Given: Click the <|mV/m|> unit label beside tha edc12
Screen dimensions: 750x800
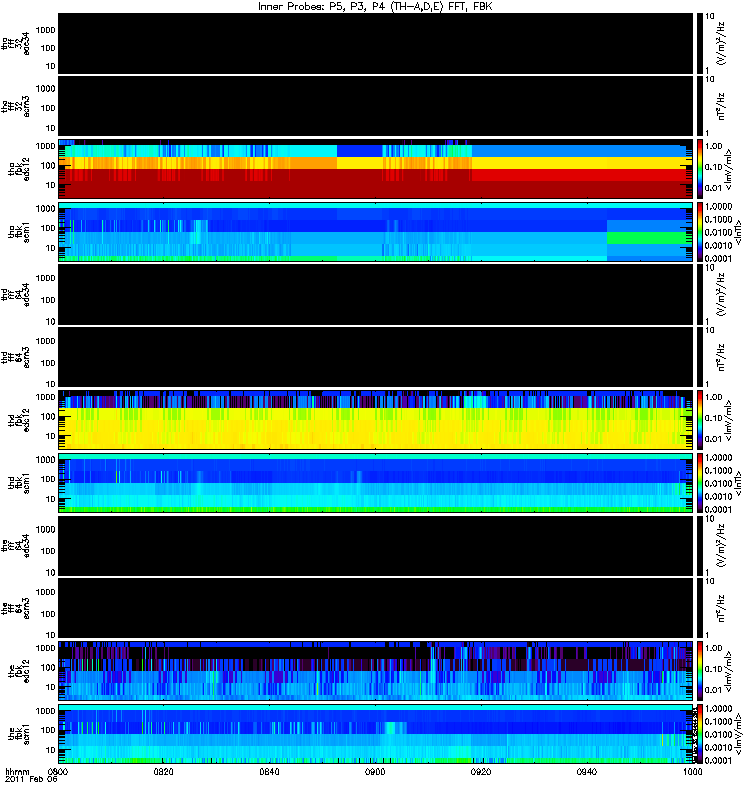Looking at the screenshot, I should 728,169.
